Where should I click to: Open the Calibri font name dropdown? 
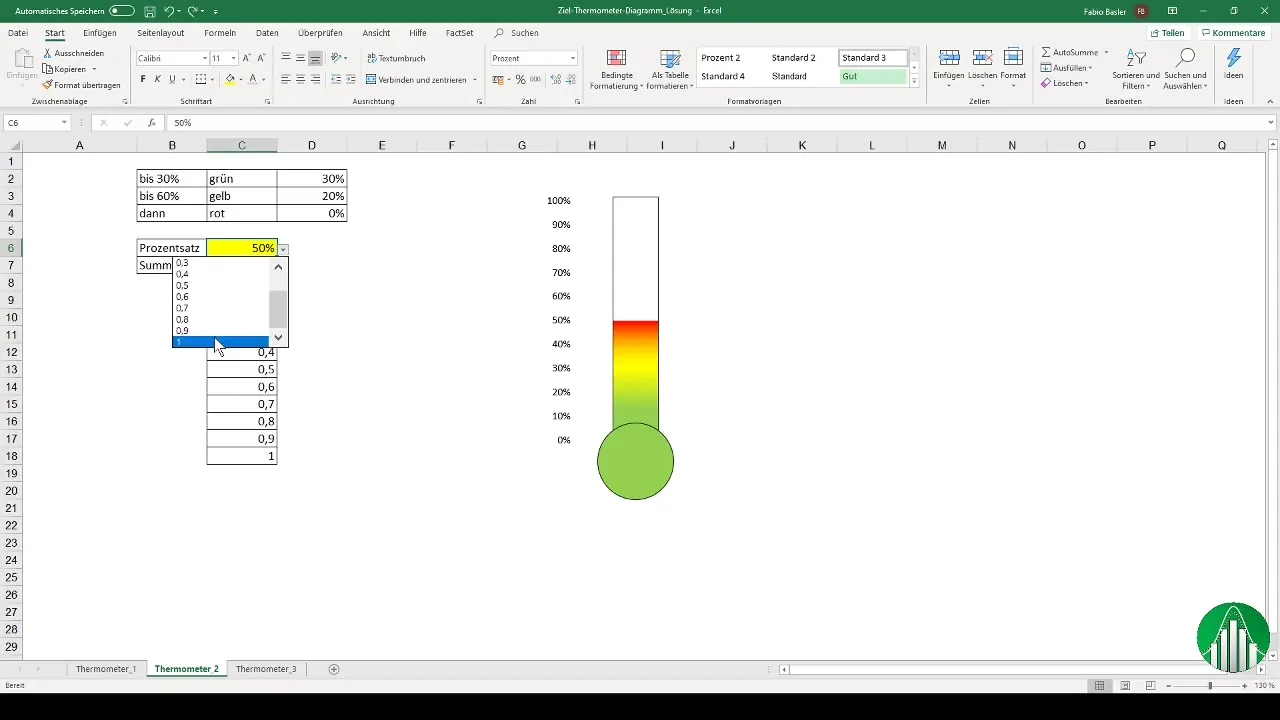click(x=204, y=59)
